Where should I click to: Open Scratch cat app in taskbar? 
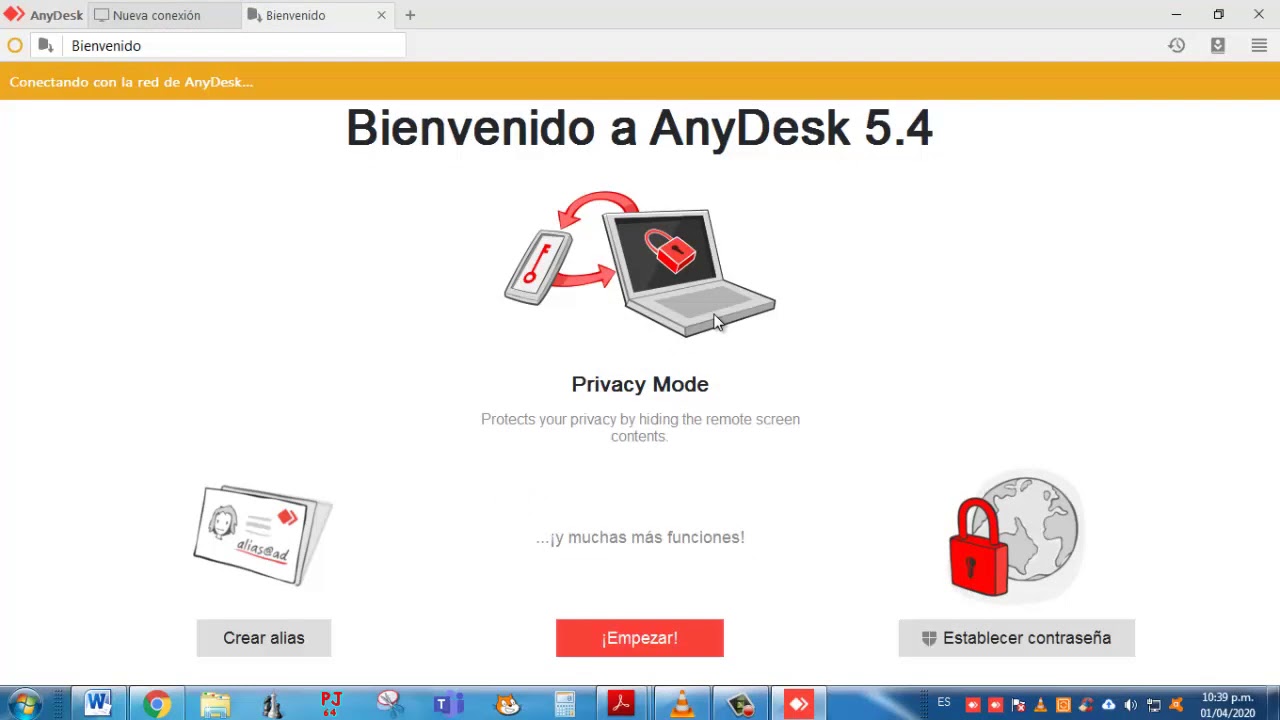pos(507,704)
